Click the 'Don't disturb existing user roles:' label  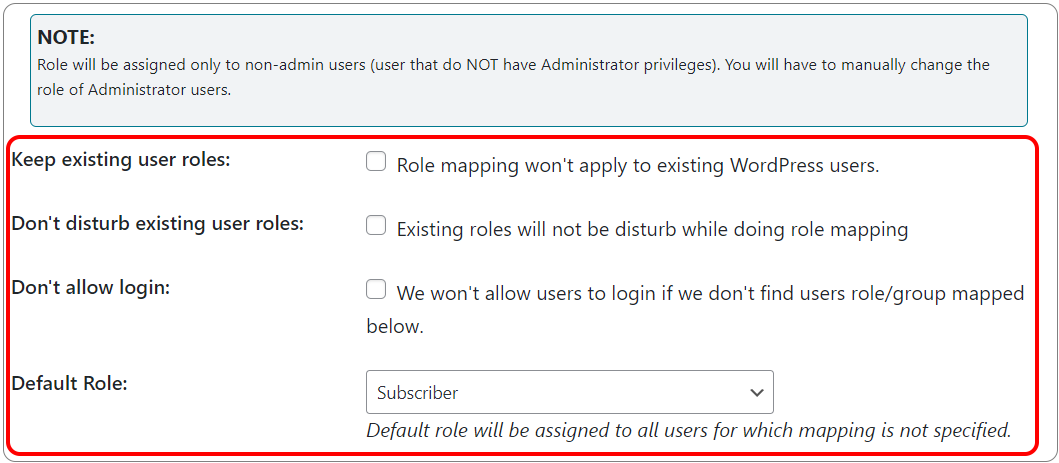(x=158, y=225)
